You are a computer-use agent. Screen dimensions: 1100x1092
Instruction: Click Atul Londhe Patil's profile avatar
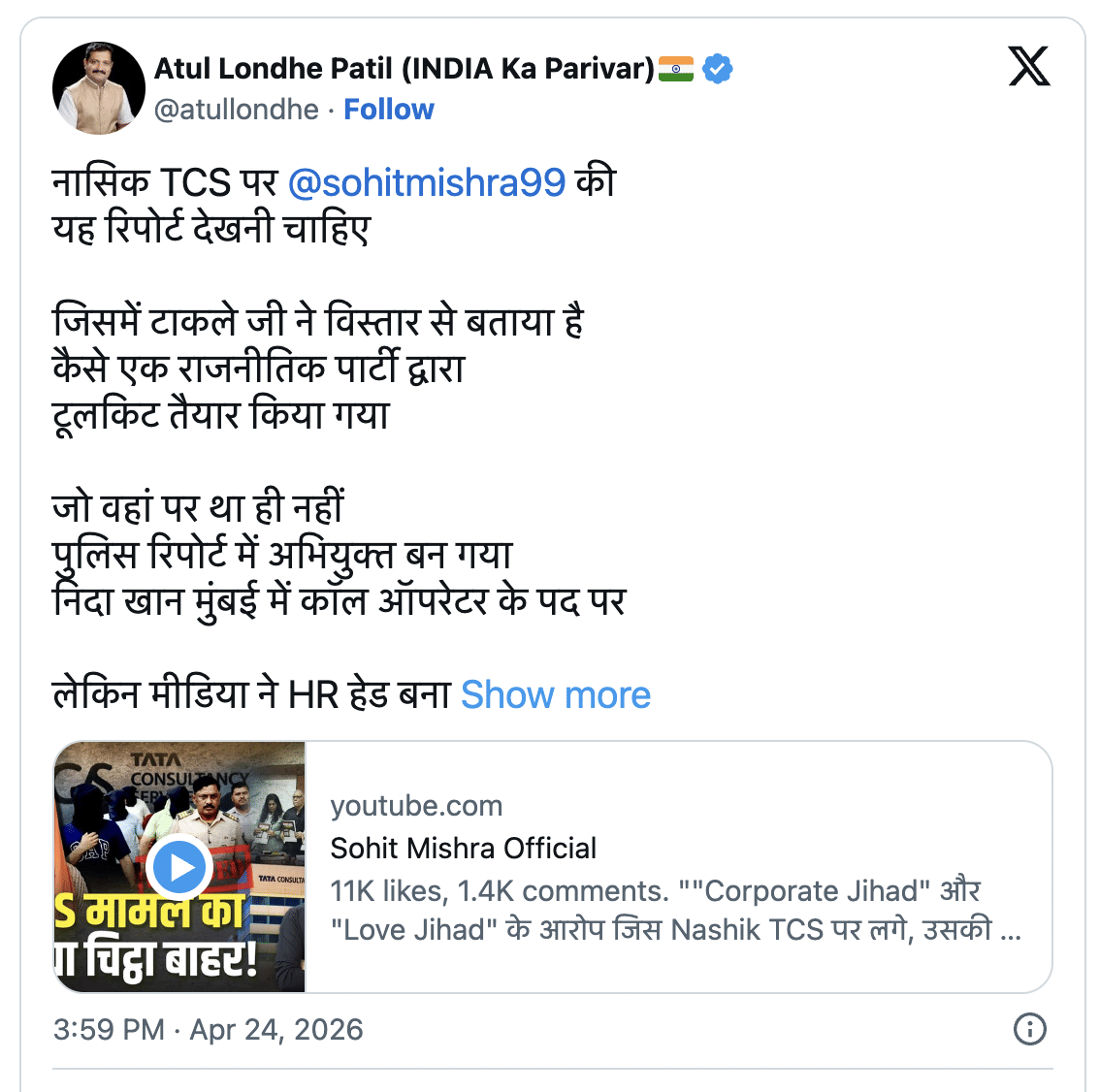pos(99,88)
